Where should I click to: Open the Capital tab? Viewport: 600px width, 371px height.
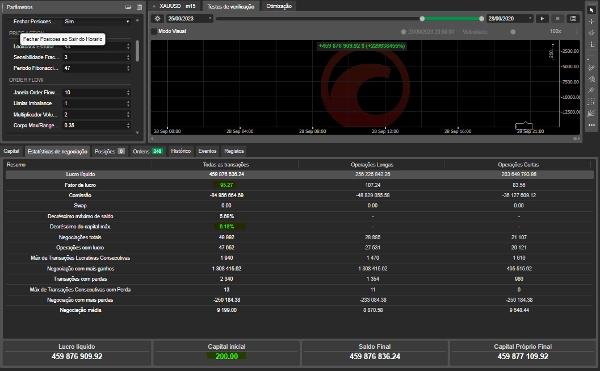click(11, 151)
